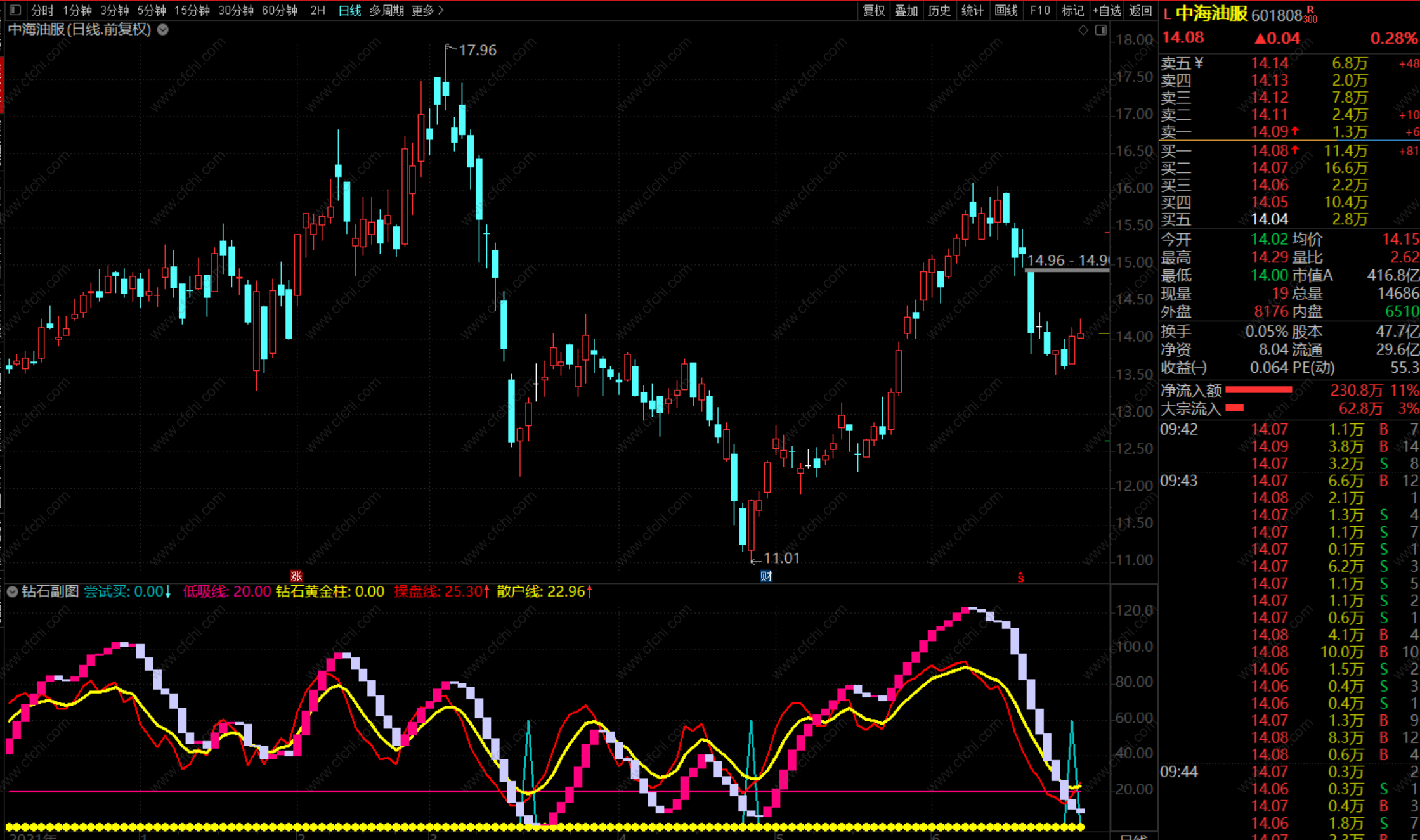Add stock via +自选 button
1420x840 pixels.
1107,10
